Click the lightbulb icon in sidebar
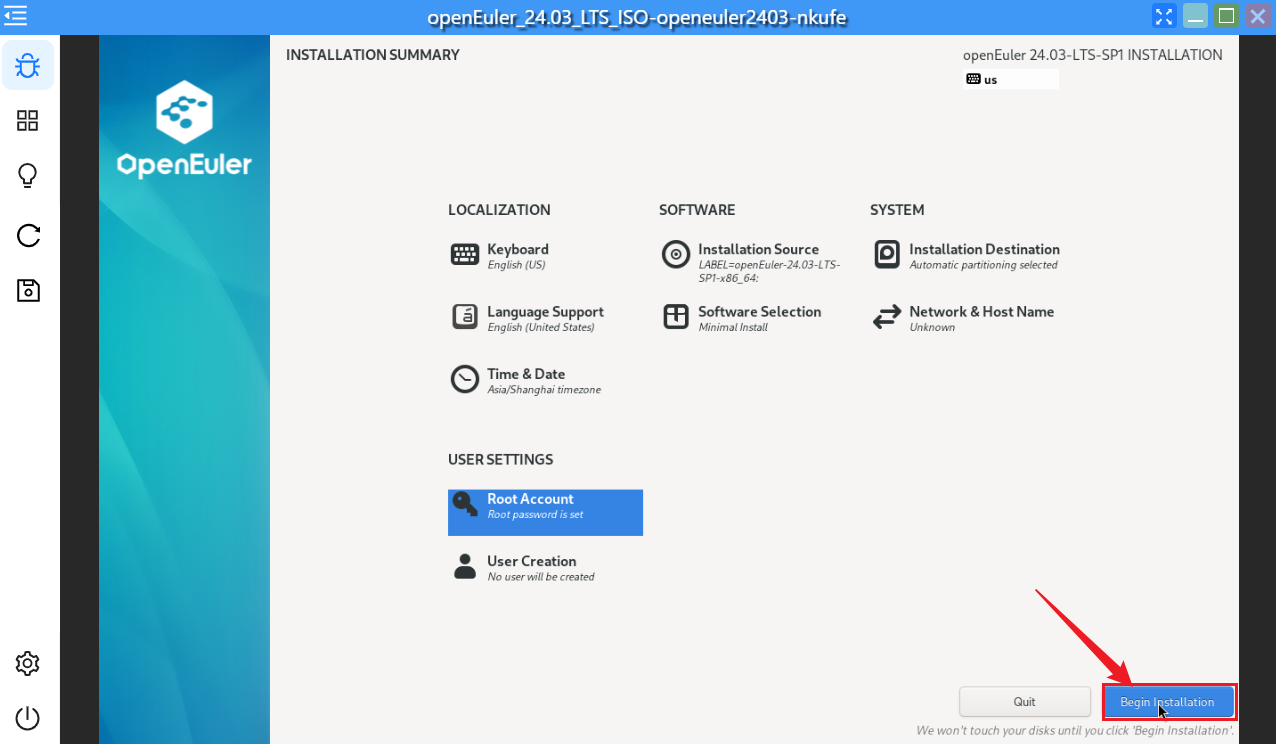1276x744 pixels. pos(28,176)
